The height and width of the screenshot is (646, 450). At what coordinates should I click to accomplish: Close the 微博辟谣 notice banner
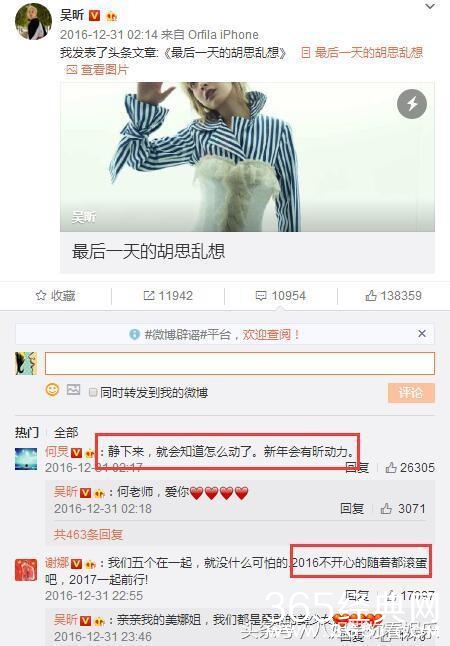pos(422,334)
